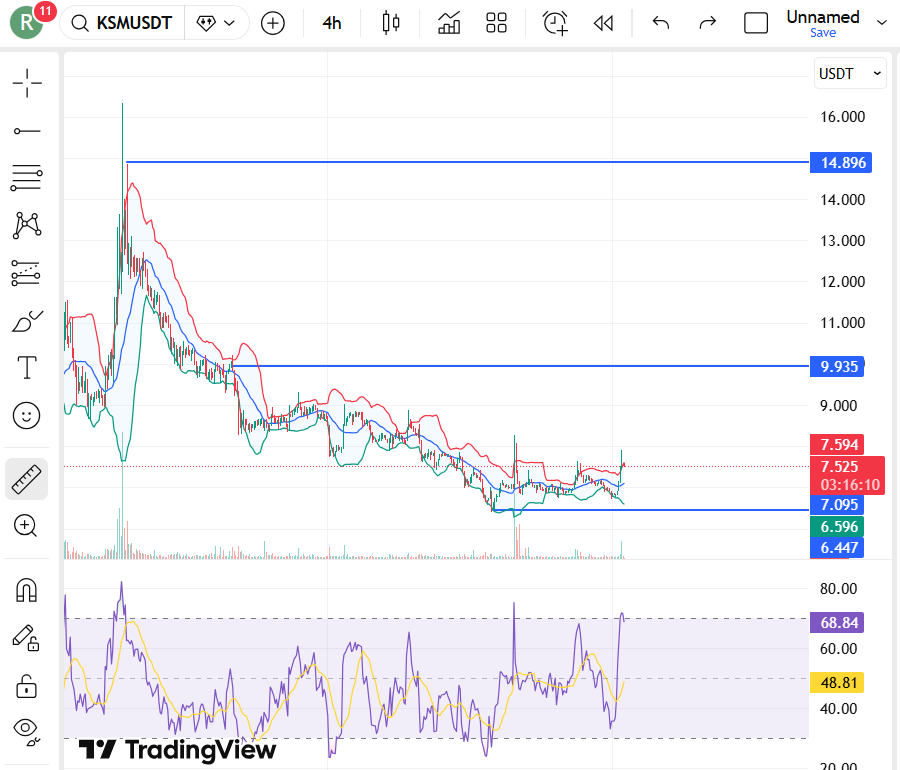Click the 14.896 blue price label

(840, 163)
